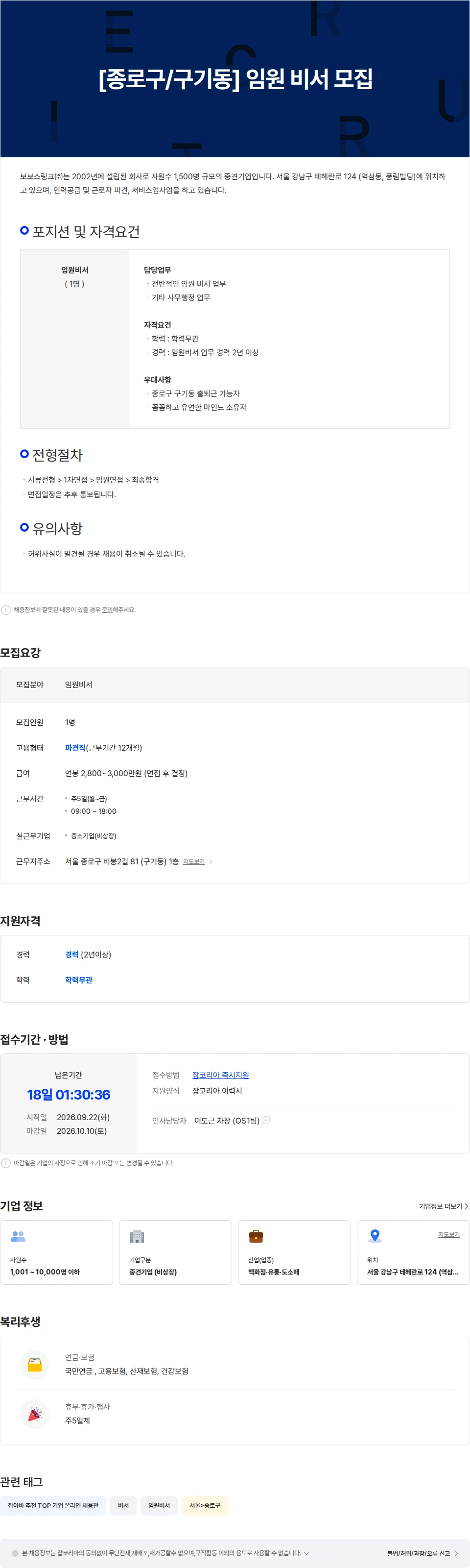Click the address 서울 종로구 비봉2길 81
The image size is (470, 1568).
[x=121, y=861]
